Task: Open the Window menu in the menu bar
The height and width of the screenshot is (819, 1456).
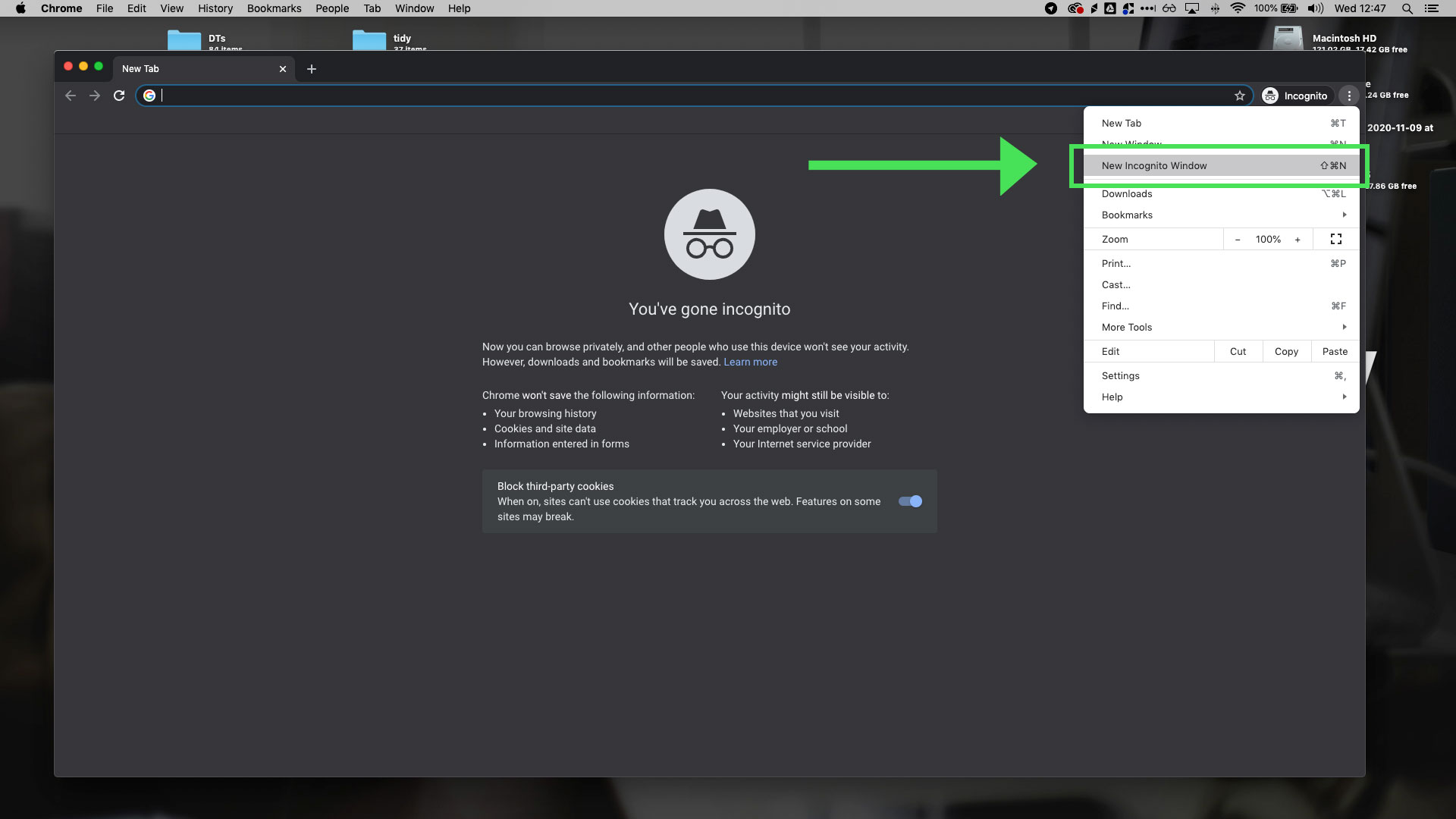Action: [414, 8]
